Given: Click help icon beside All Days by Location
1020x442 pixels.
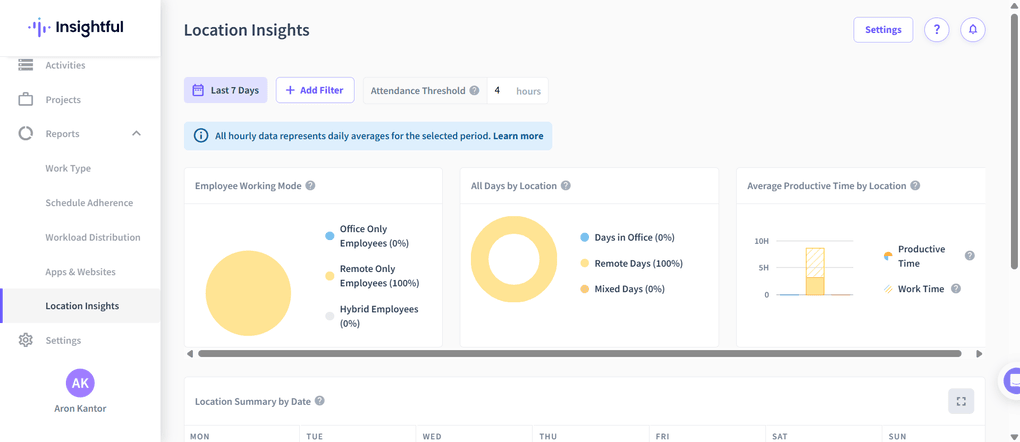Looking at the screenshot, I should click(566, 186).
